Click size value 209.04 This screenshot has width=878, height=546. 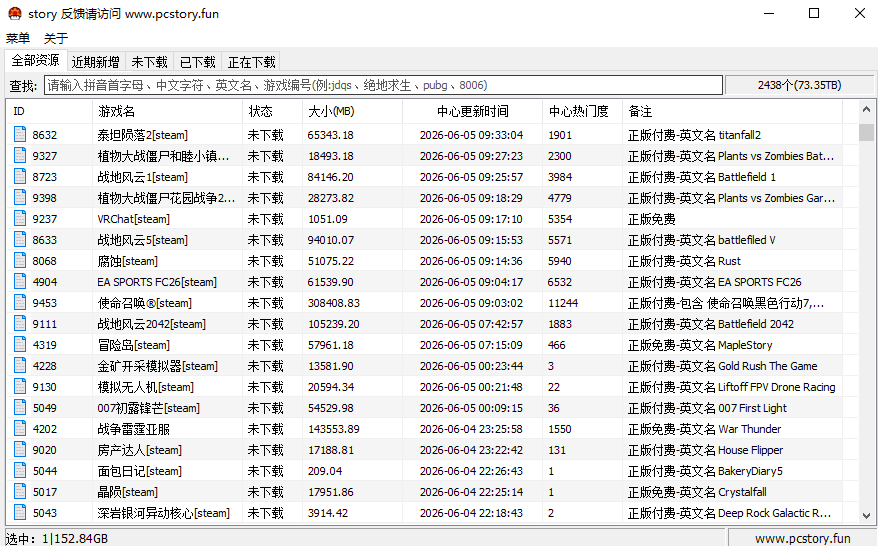(325, 471)
